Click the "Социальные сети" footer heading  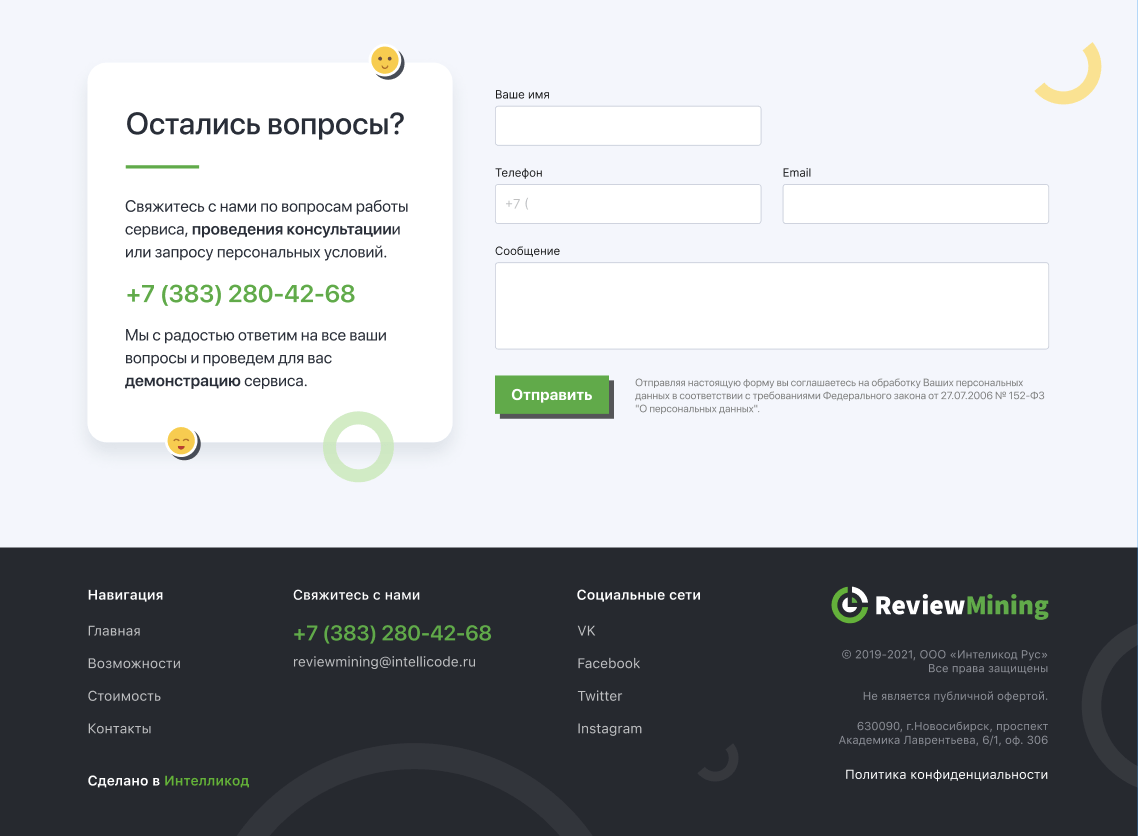click(639, 595)
